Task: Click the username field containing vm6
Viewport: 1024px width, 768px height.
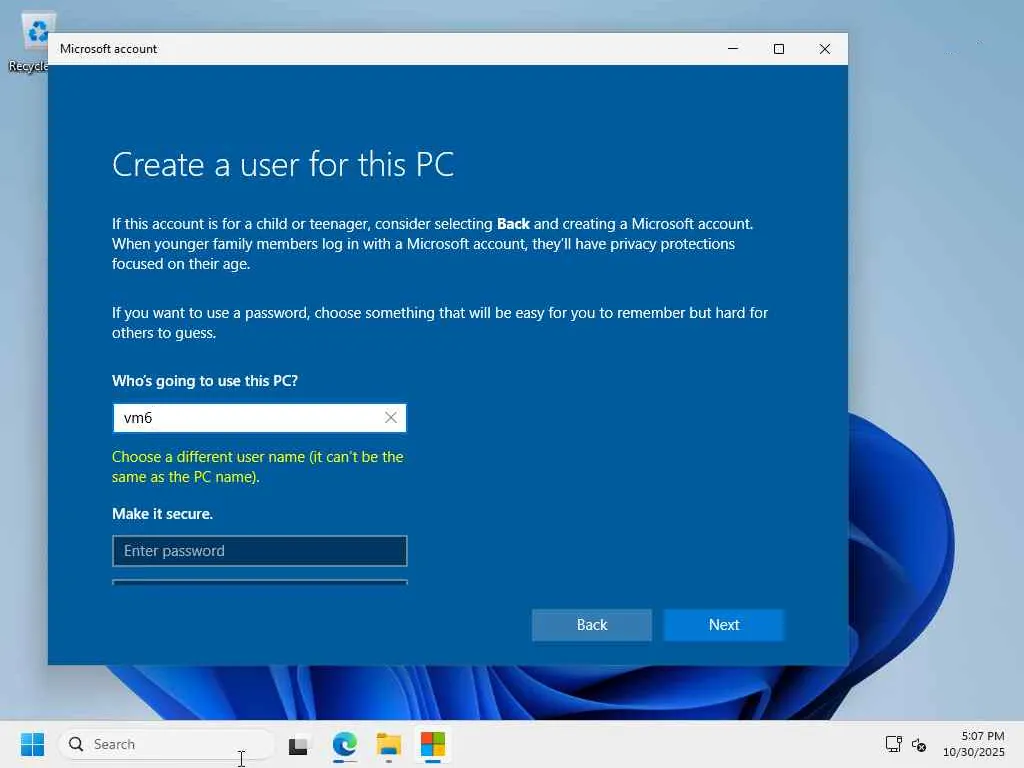Action: click(259, 418)
